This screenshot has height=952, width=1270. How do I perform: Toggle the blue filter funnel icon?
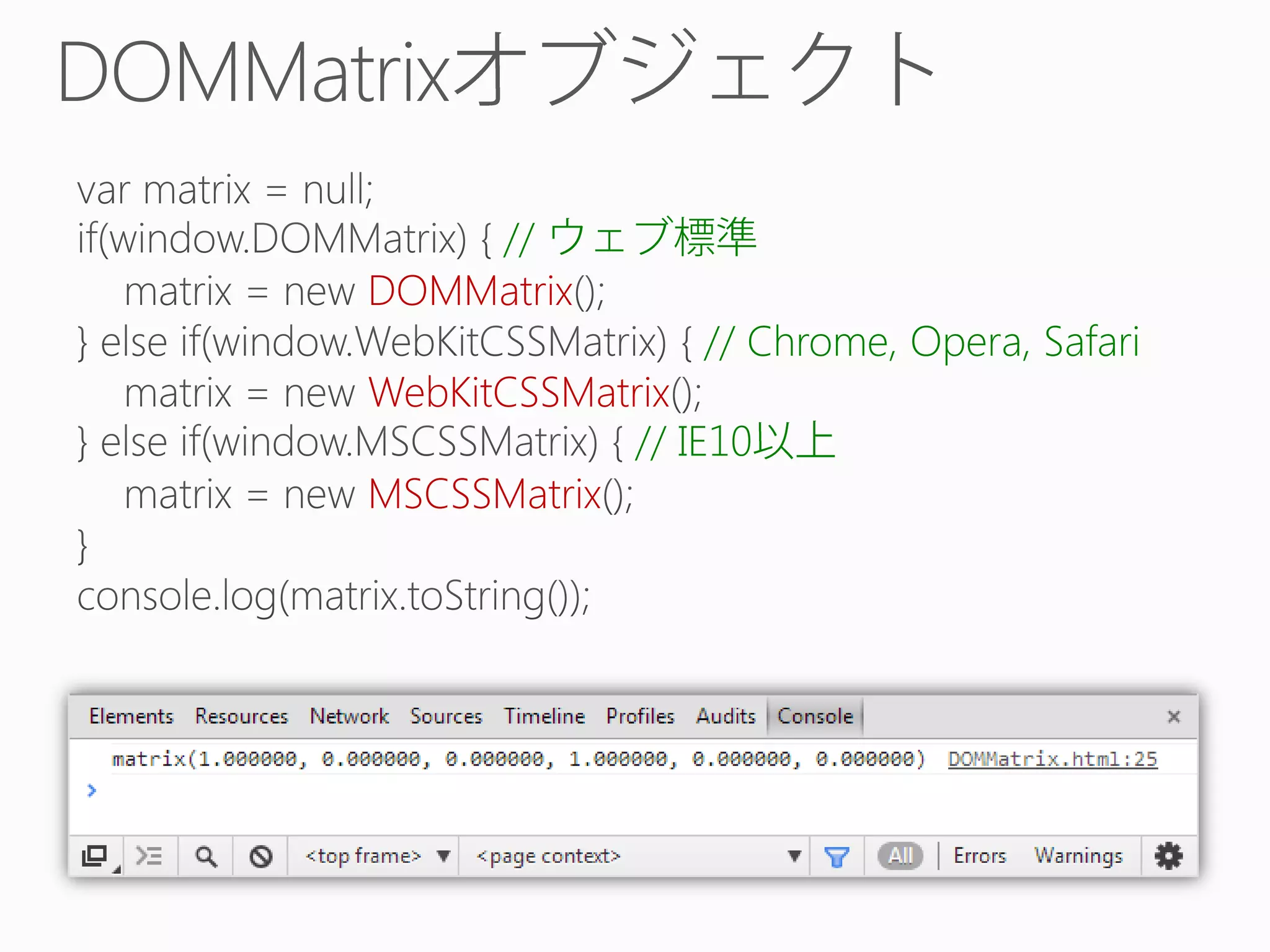(836, 857)
